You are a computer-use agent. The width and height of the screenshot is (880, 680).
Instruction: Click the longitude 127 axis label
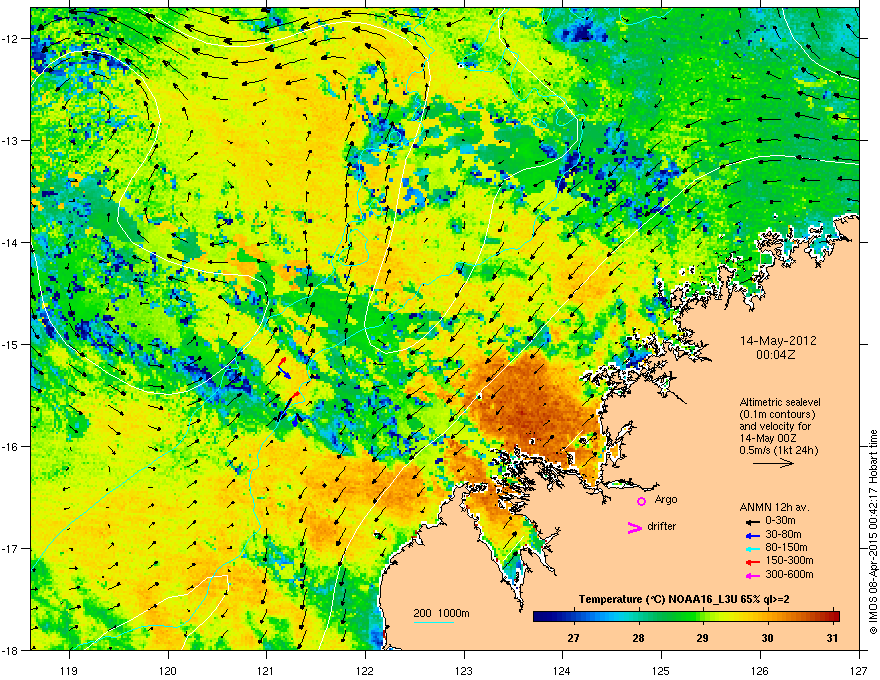(859, 670)
